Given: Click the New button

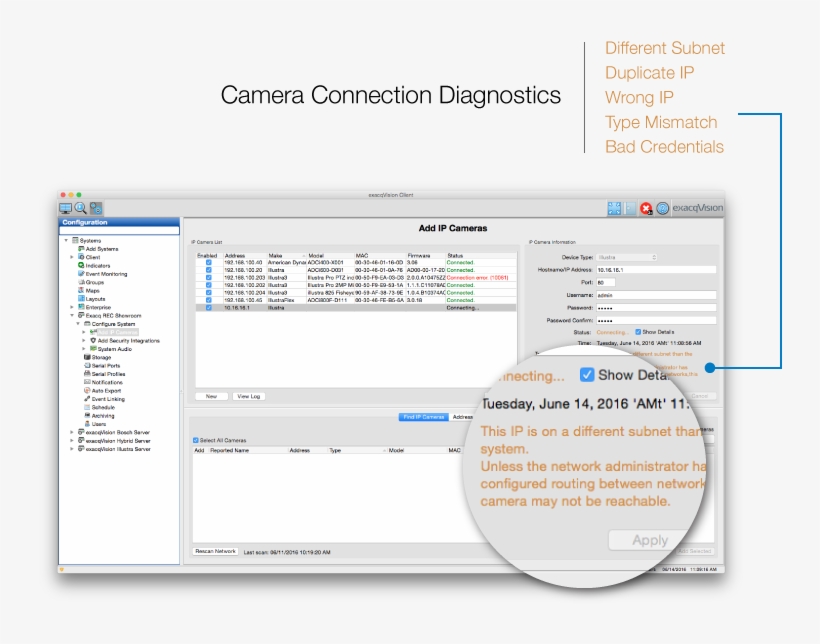Looking at the screenshot, I should click(x=211, y=397).
